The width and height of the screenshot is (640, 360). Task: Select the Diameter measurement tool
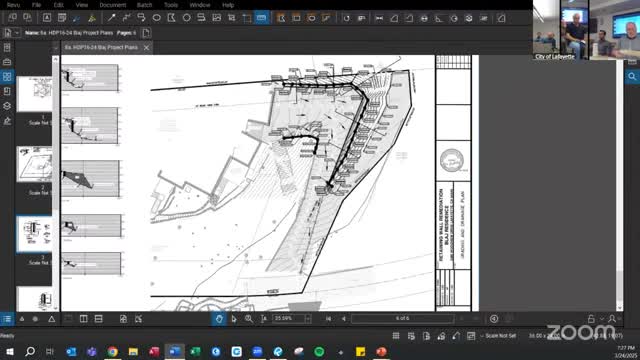pyautogui.click(x=424, y=18)
